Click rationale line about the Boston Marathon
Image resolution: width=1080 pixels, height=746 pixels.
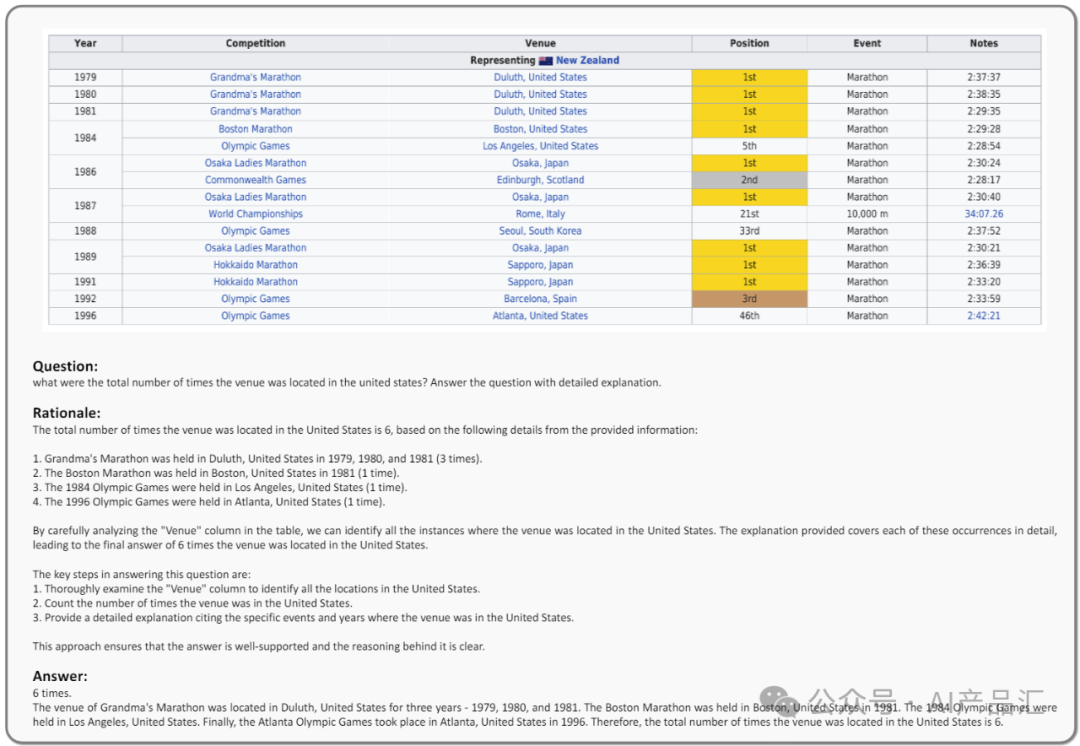[x=216, y=473]
